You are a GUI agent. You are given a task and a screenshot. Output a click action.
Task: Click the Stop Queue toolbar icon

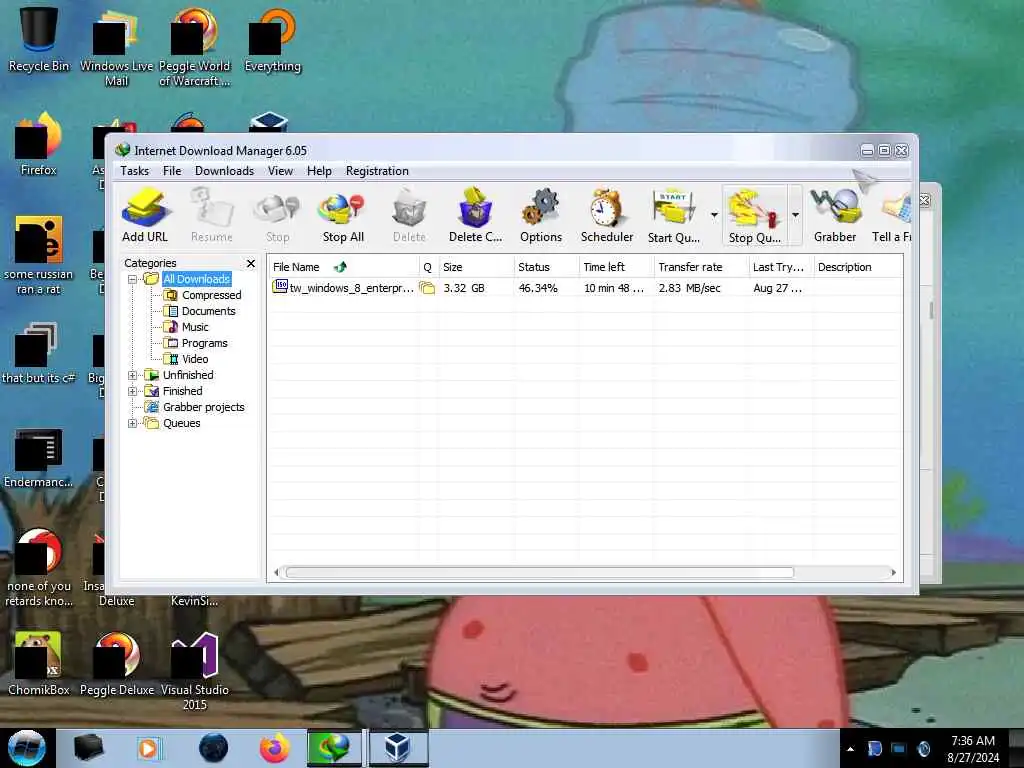[754, 216]
